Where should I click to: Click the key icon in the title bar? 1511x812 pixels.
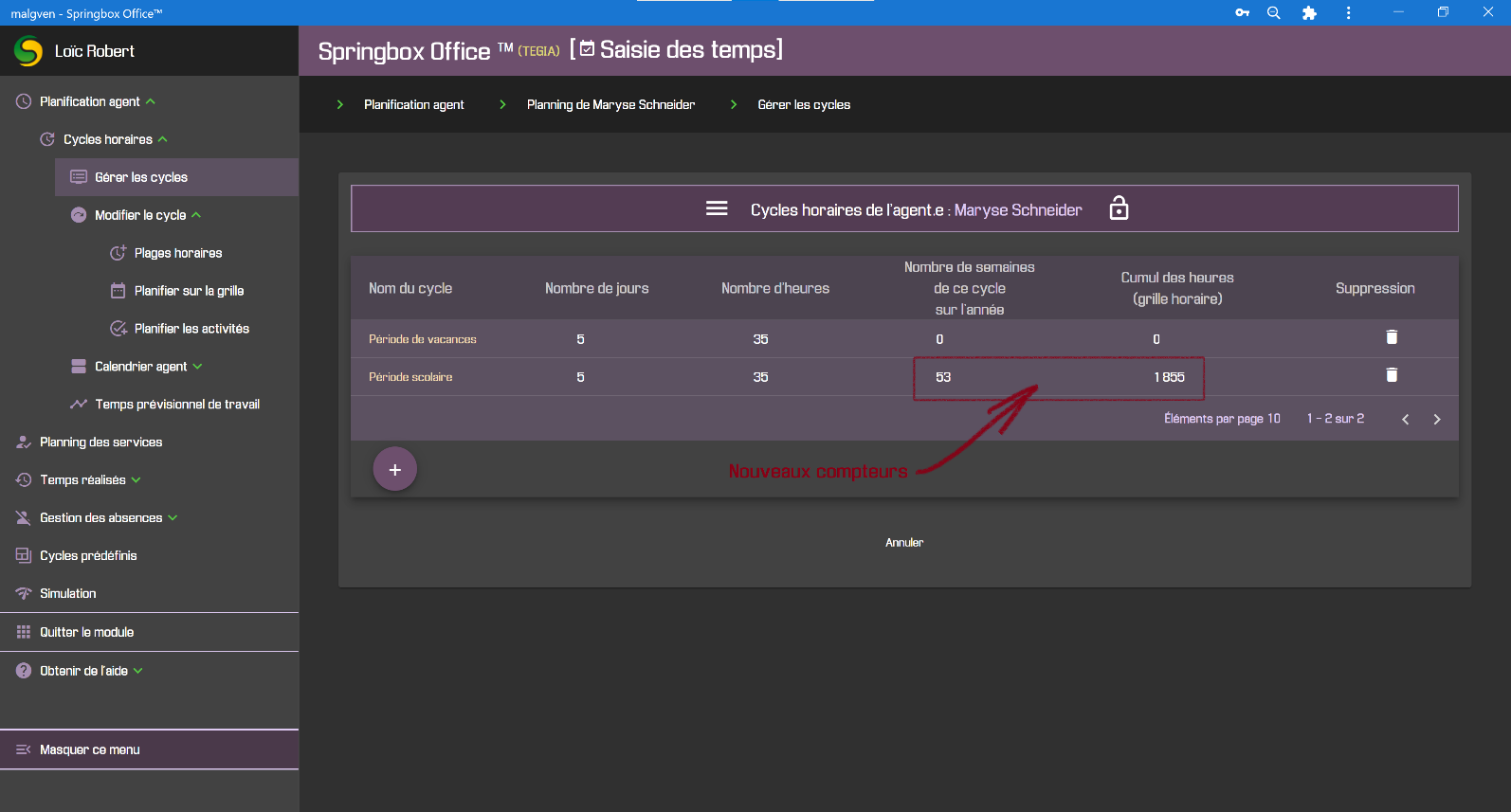[x=1243, y=12]
